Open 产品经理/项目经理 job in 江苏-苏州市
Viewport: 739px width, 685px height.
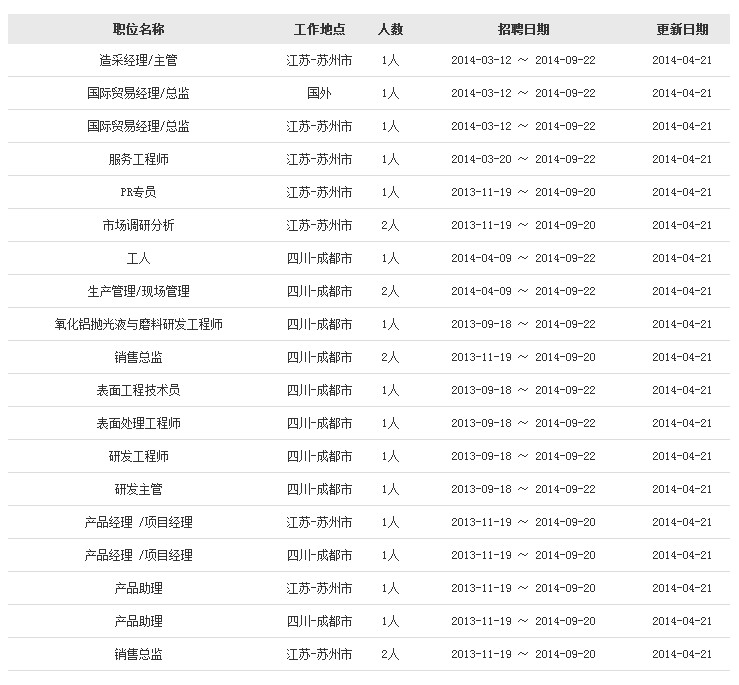[138, 522]
